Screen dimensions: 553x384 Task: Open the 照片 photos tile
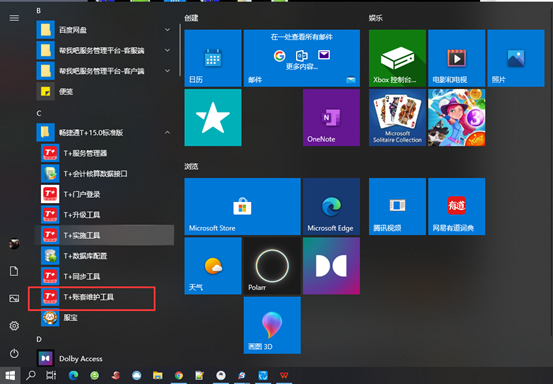pos(516,58)
